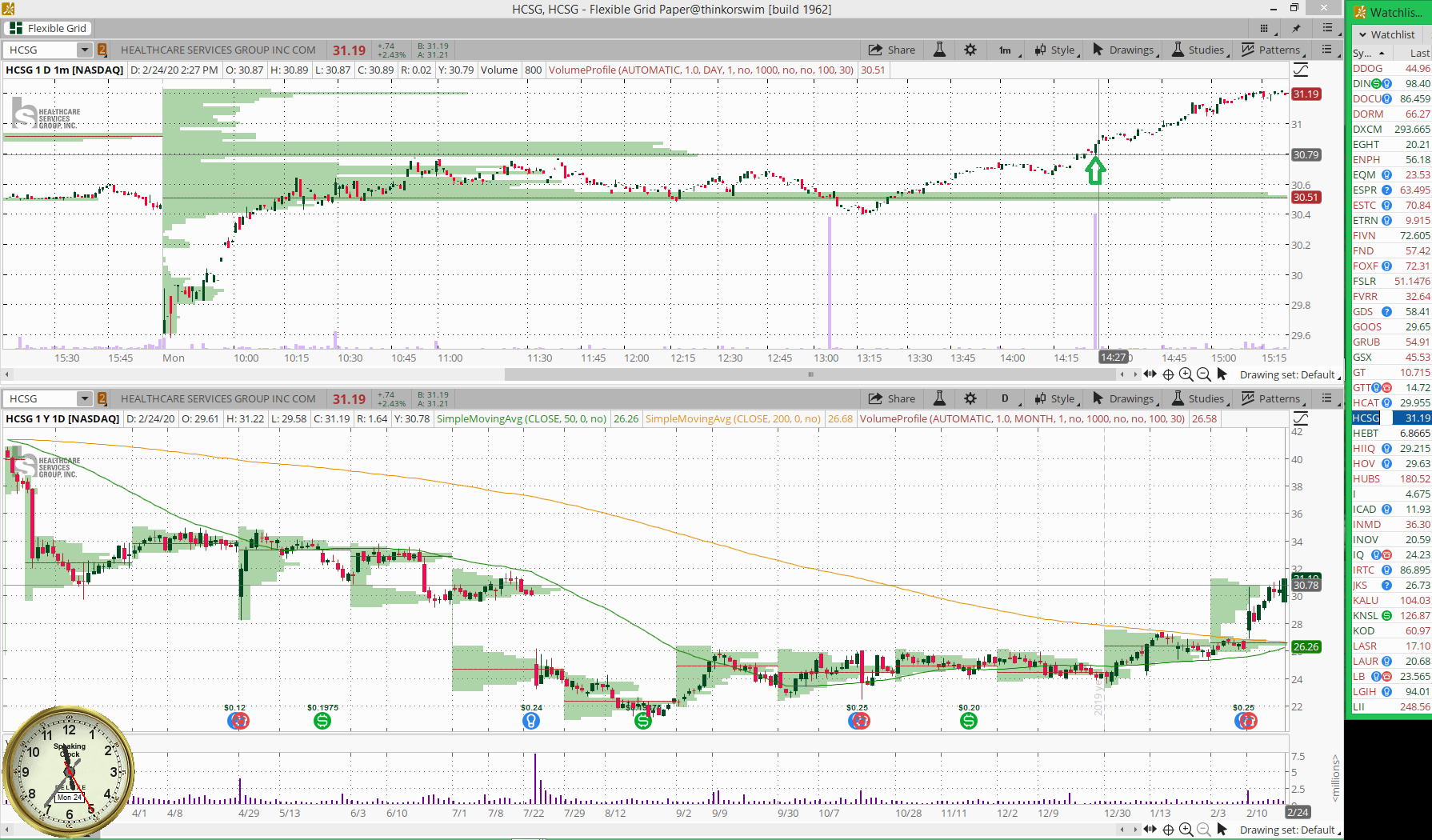This screenshot has height=840, width=1432.
Task: Click the Share button in upper chart
Action: click(x=892, y=50)
